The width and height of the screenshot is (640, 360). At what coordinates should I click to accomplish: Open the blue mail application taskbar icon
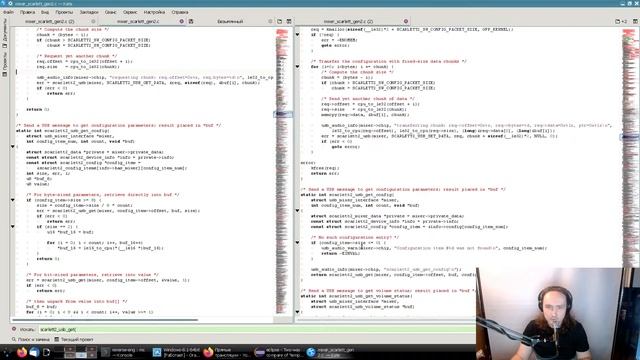[x=34, y=352]
